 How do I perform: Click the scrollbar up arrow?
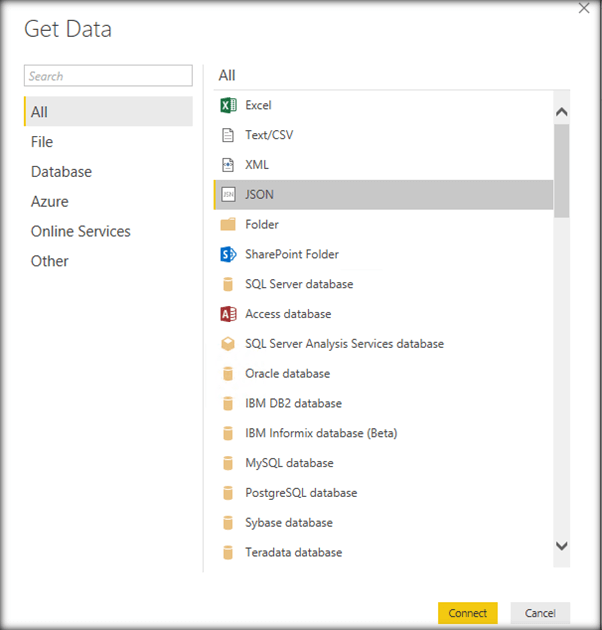pyautogui.click(x=561, y=112)
